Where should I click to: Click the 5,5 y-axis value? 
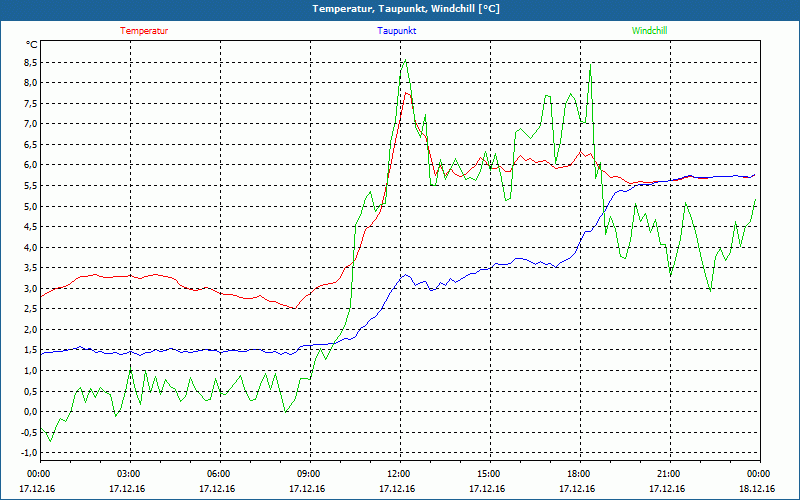[31, 186]
